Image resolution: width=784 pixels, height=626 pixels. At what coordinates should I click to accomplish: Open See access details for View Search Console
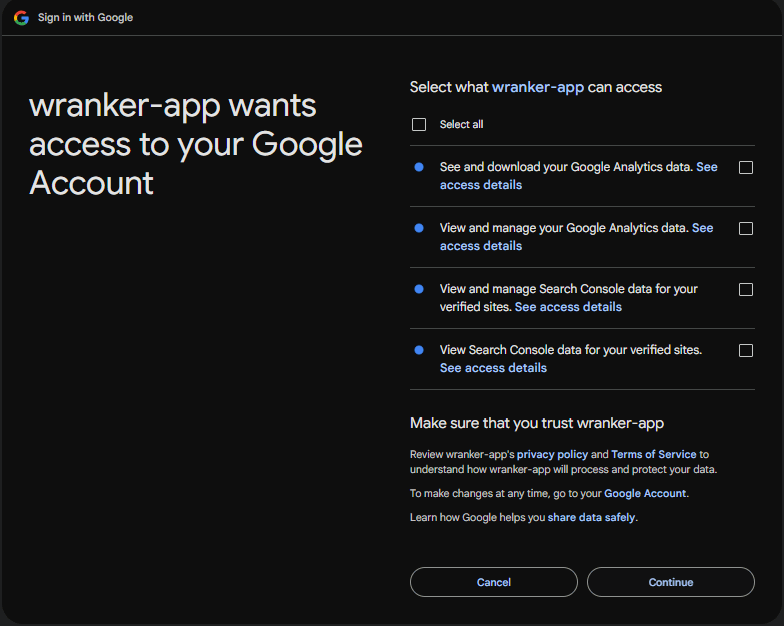tap(493, 368)
